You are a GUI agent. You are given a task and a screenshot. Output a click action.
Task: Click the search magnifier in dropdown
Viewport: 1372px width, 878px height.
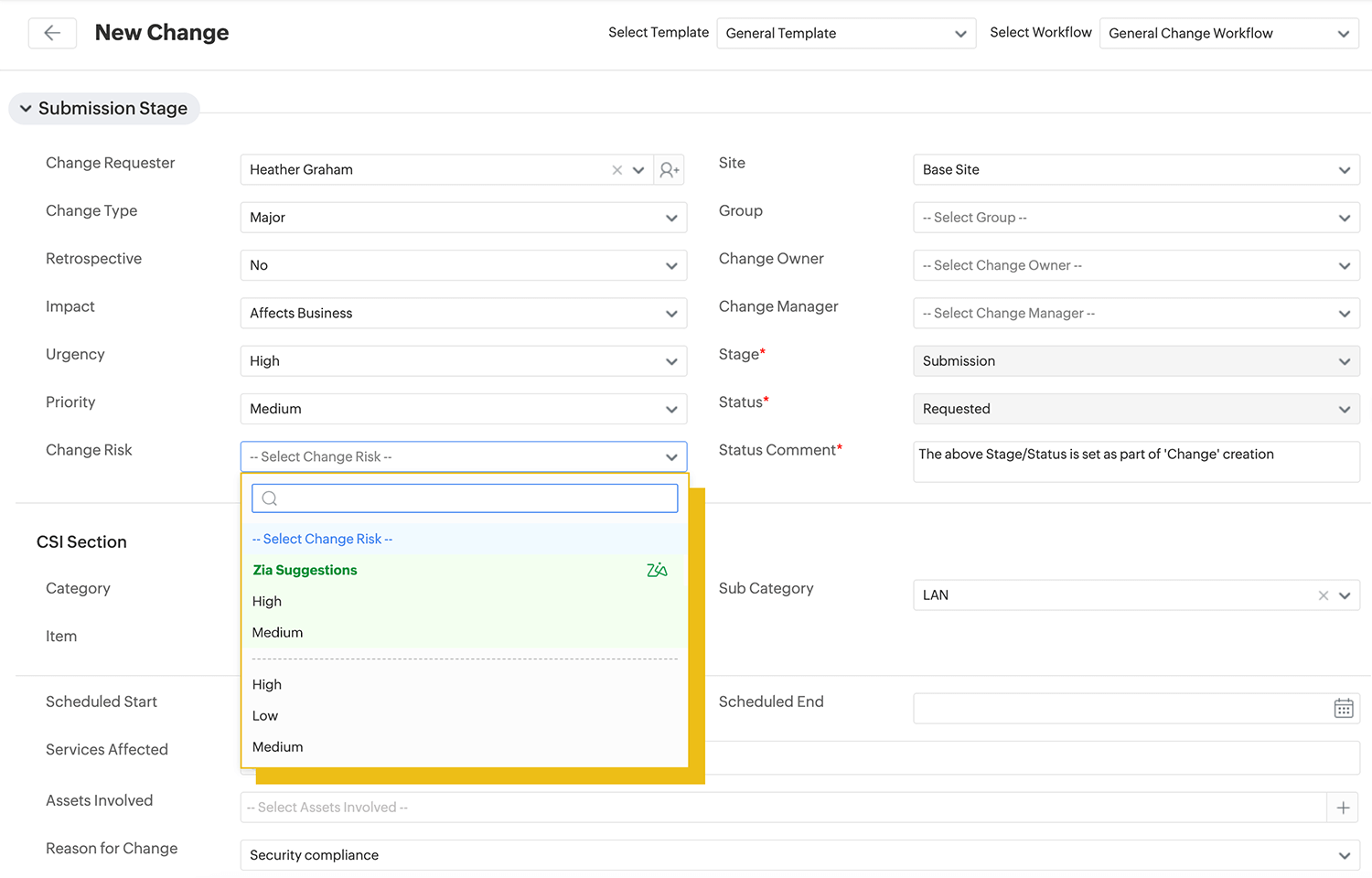point(270,498)
